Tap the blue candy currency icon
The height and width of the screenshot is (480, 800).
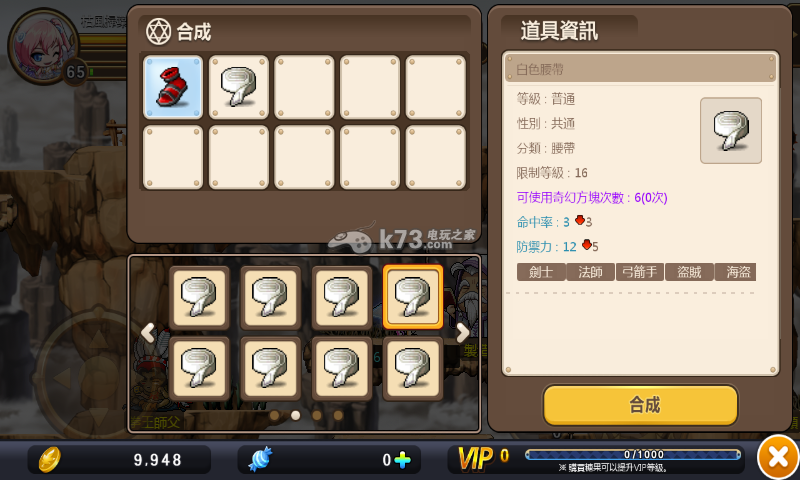[x=261, y=459]
